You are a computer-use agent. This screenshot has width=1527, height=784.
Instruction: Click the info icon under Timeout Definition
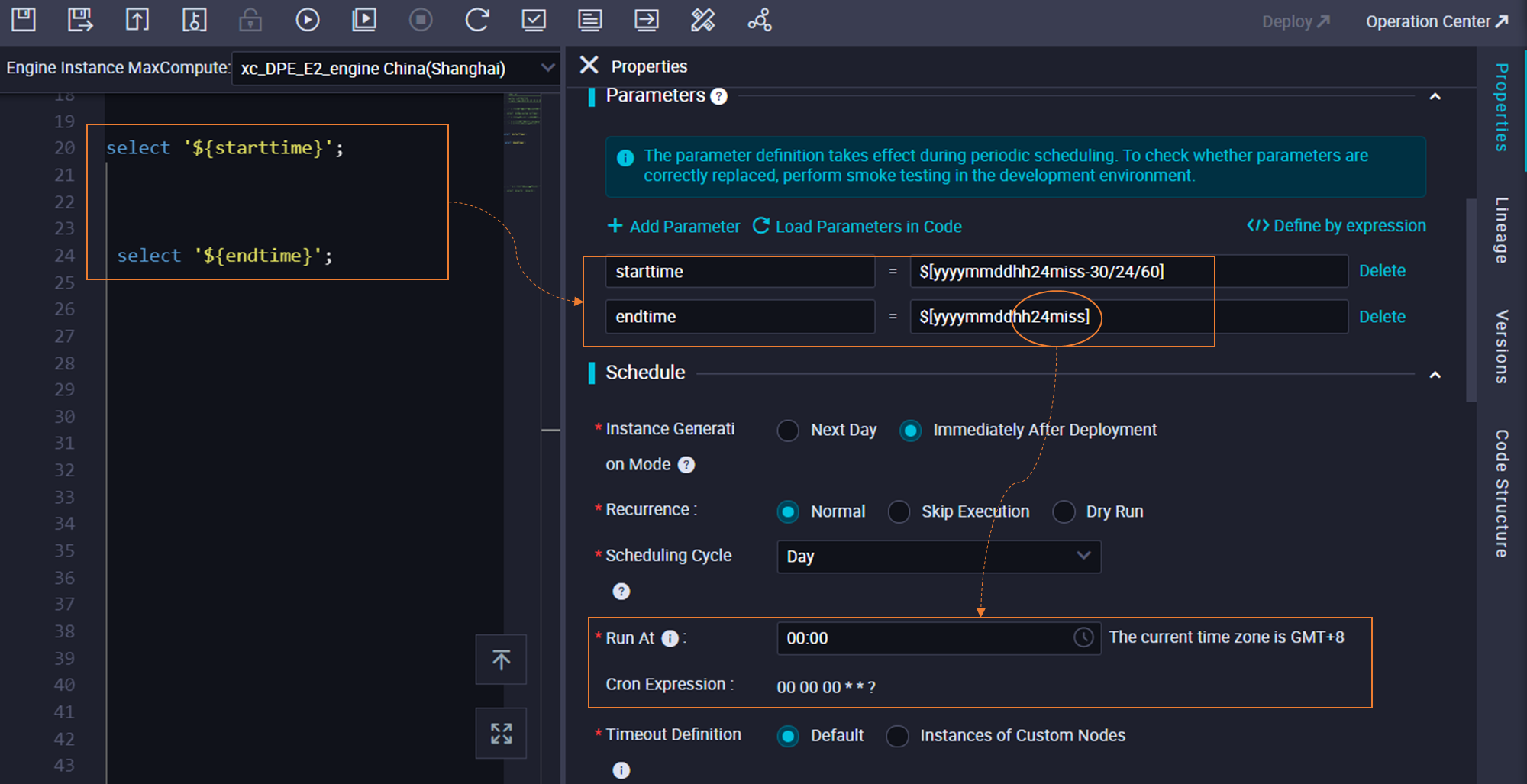tap(621, 770)
